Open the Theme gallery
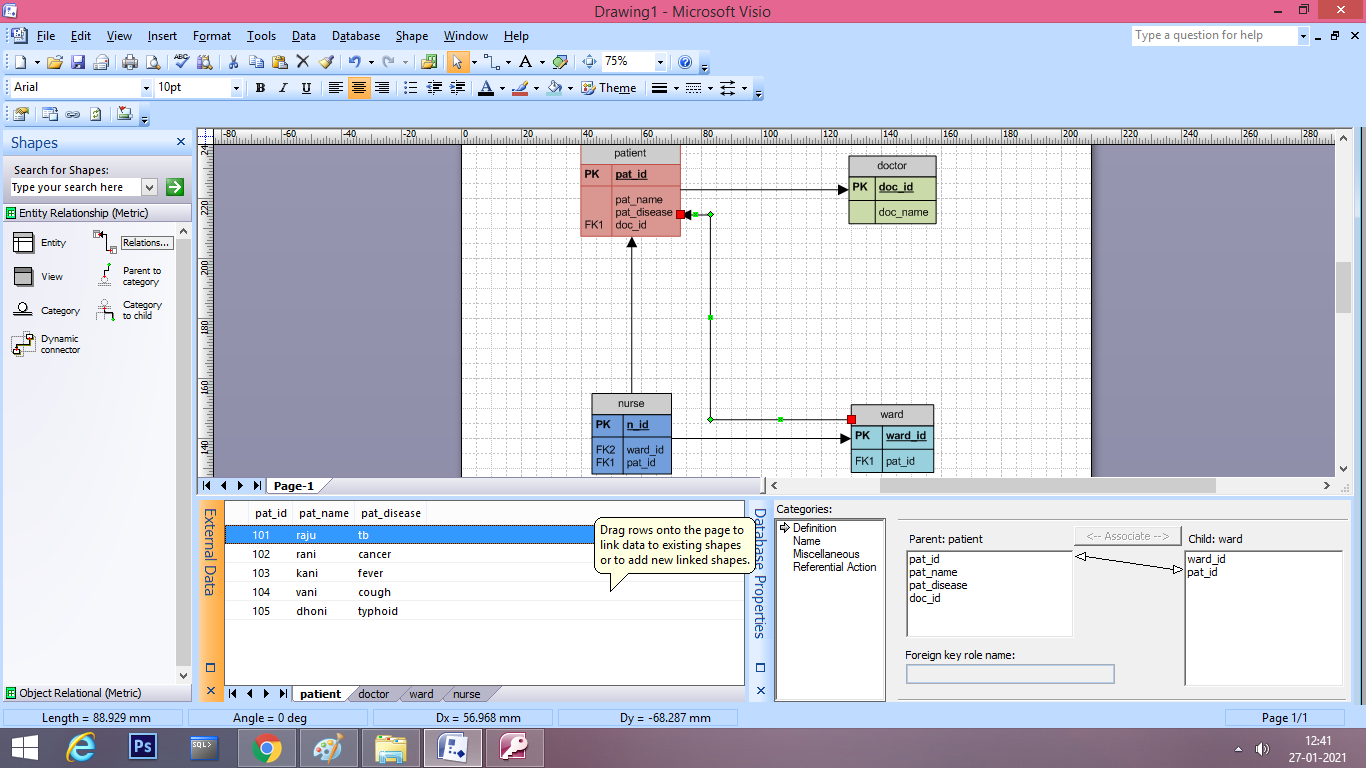Screen dimensions: 1366x768 tap(610, 87)
